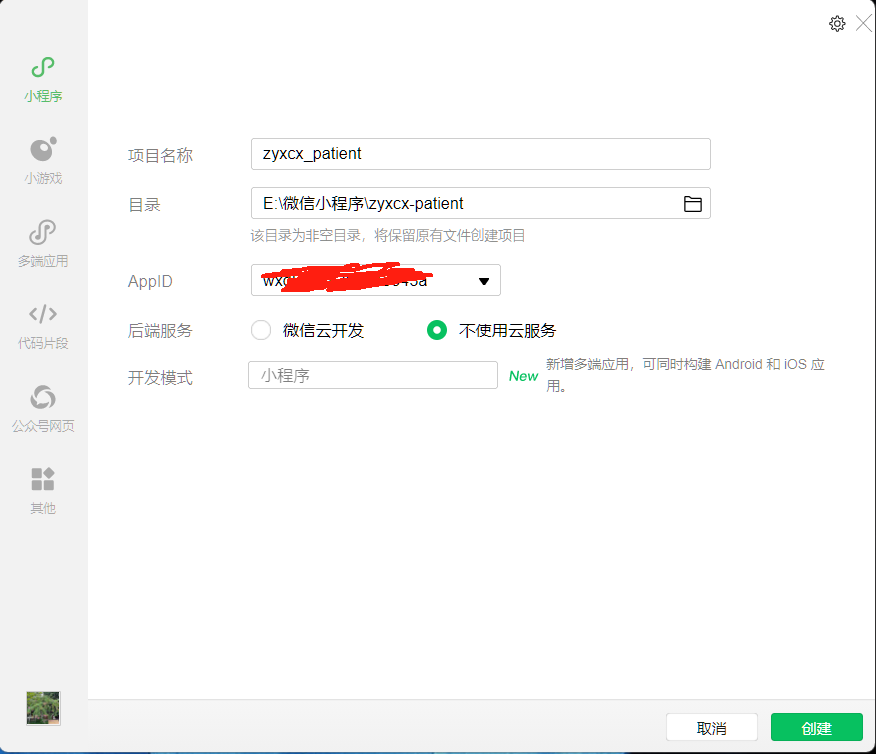876x754 pixels.
Task: Click the 目录 label
Action: click(x=144, y=205)
